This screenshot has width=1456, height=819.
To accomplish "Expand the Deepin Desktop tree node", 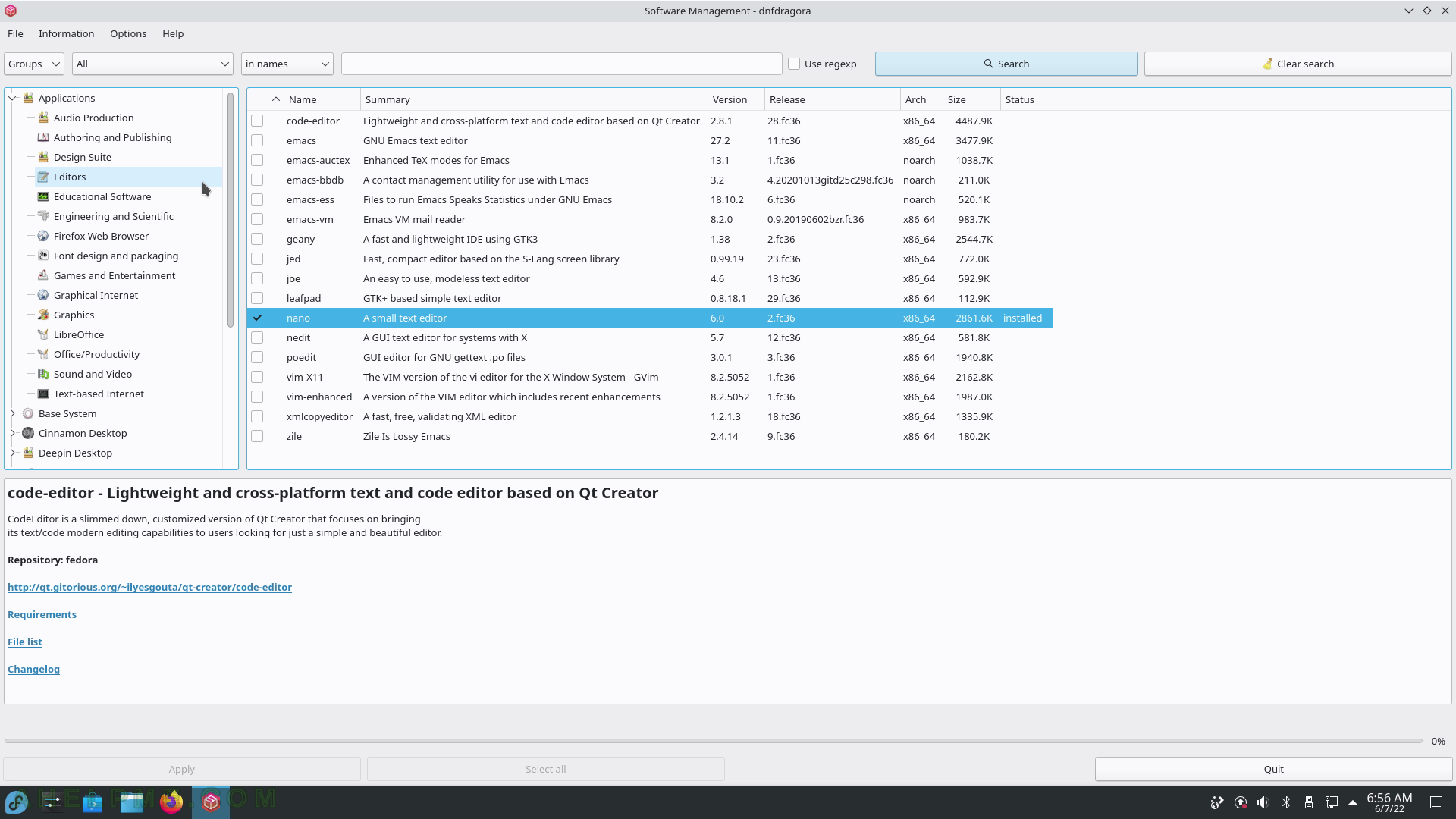I will (12, 453).
